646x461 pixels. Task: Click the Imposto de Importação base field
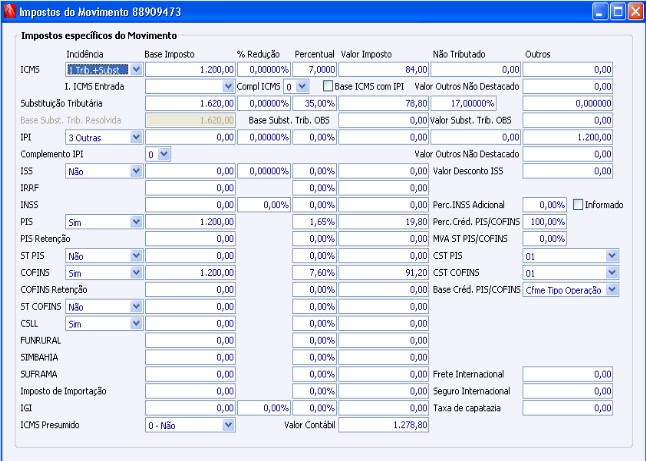pos(190,391)
